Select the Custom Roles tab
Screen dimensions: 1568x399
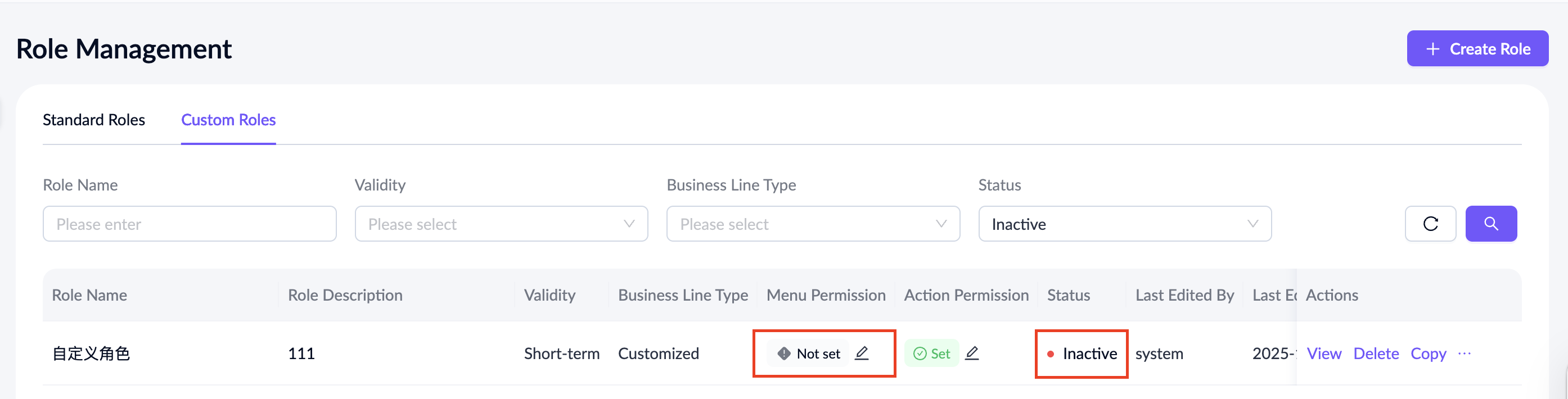pos(228,120)
